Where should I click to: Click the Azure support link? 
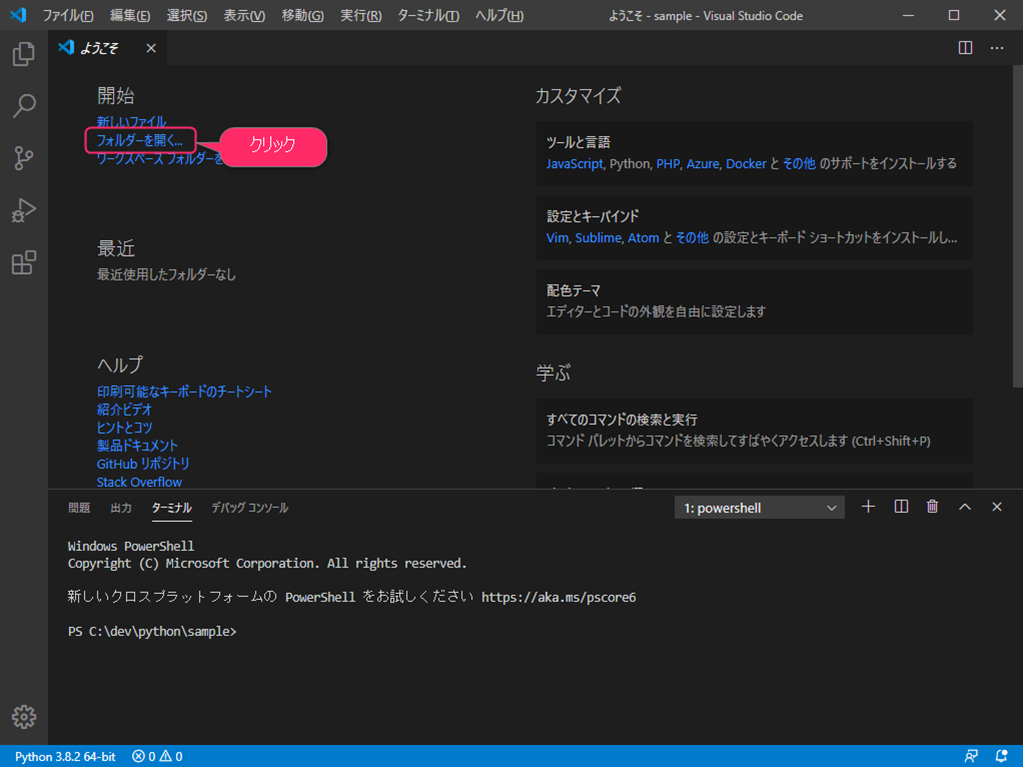pyautogui.click(x=702, y=164)
